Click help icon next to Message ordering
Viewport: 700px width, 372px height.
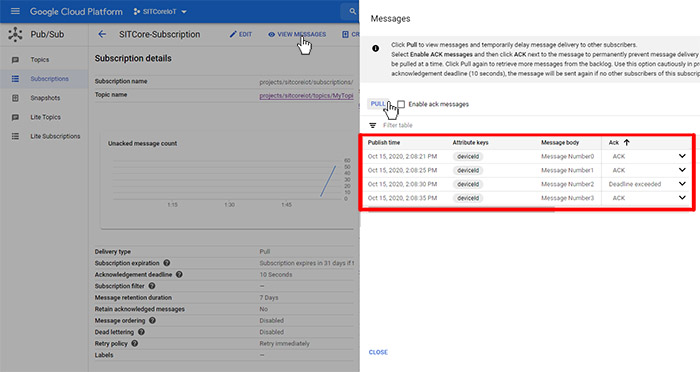click(x=152, y=321)
